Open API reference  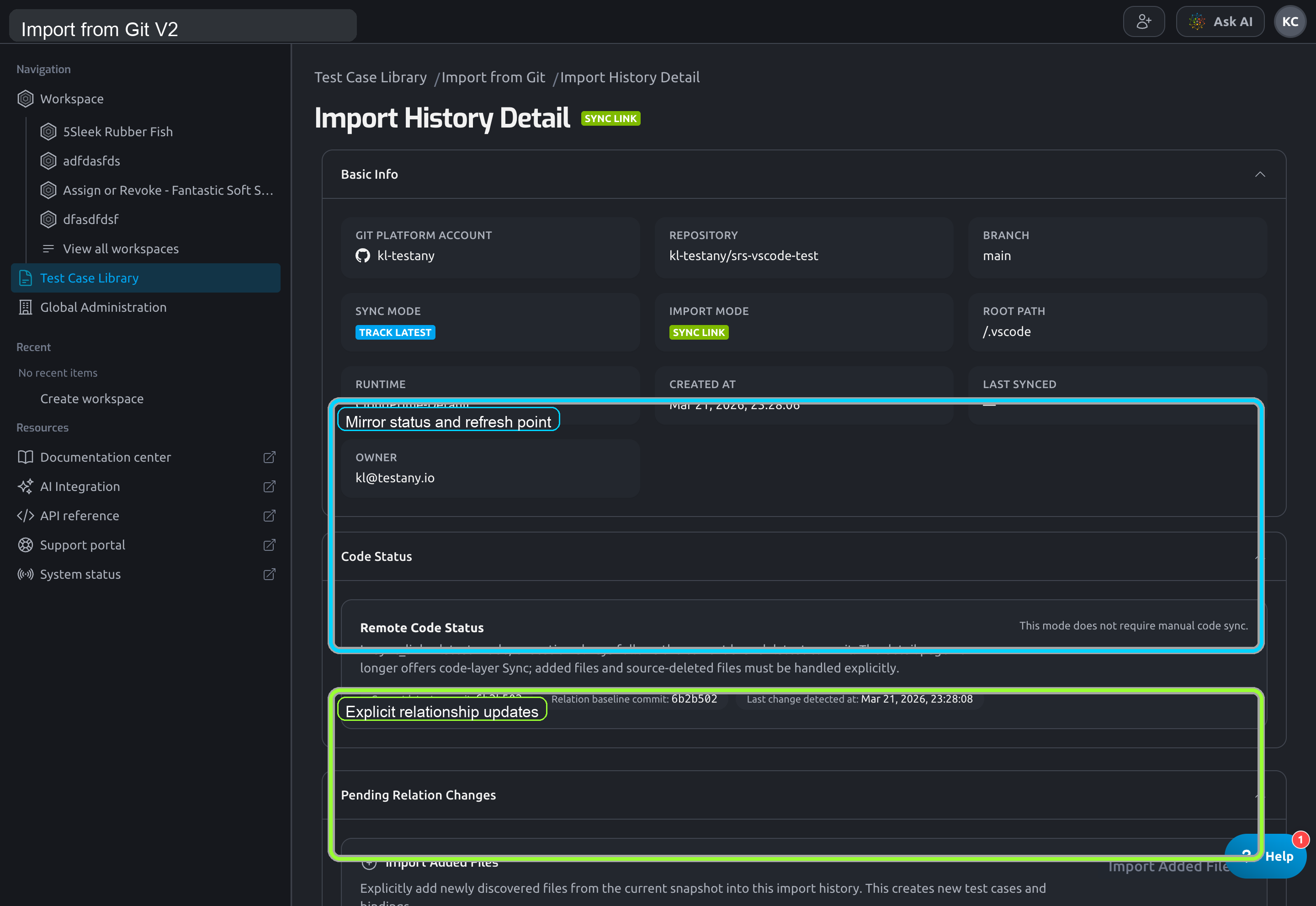pos(80,516)
